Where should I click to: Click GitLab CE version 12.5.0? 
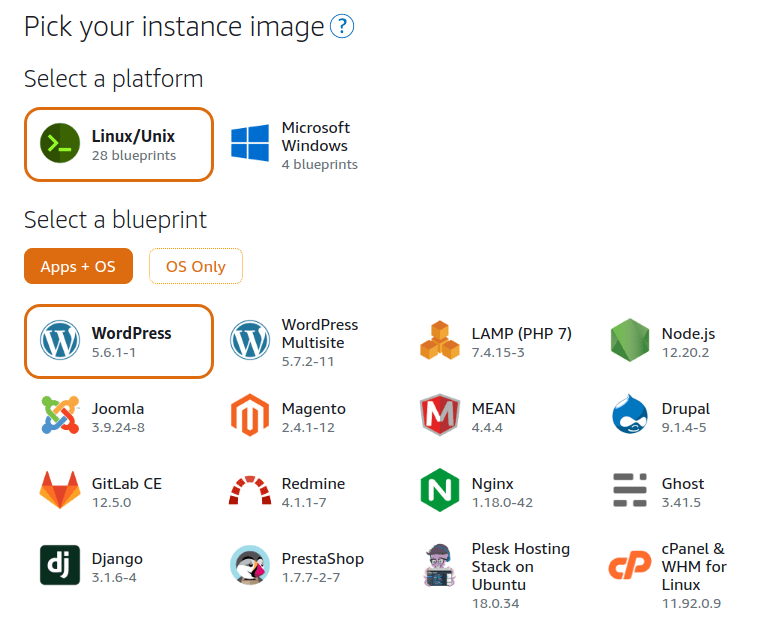tap(112, 502)
